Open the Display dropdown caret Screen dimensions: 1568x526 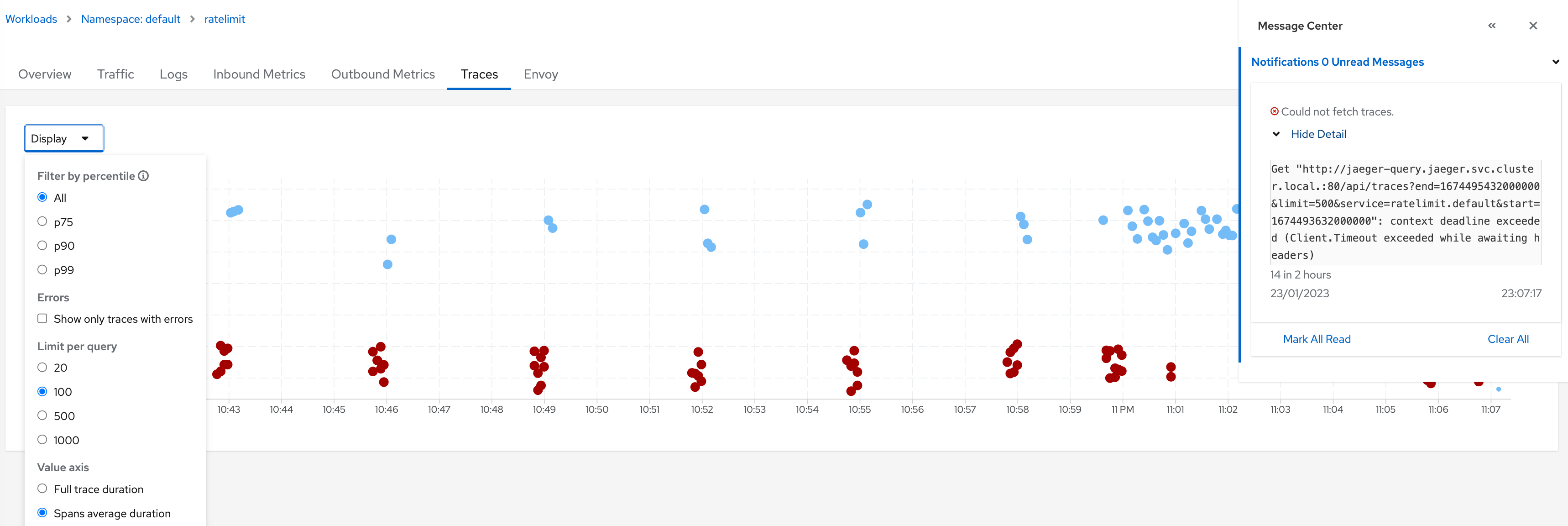pyautogui.click(x=86, y=138)
